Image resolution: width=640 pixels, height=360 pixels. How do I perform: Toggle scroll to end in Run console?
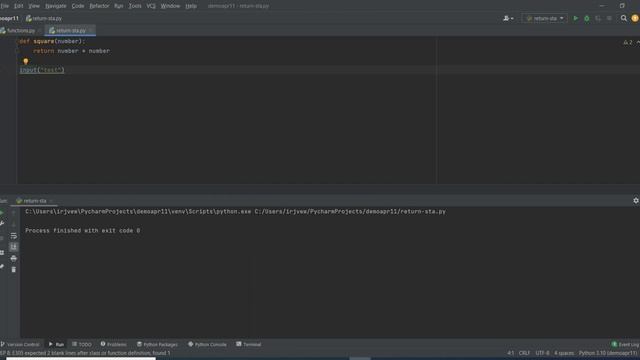[x=13, y=247]
